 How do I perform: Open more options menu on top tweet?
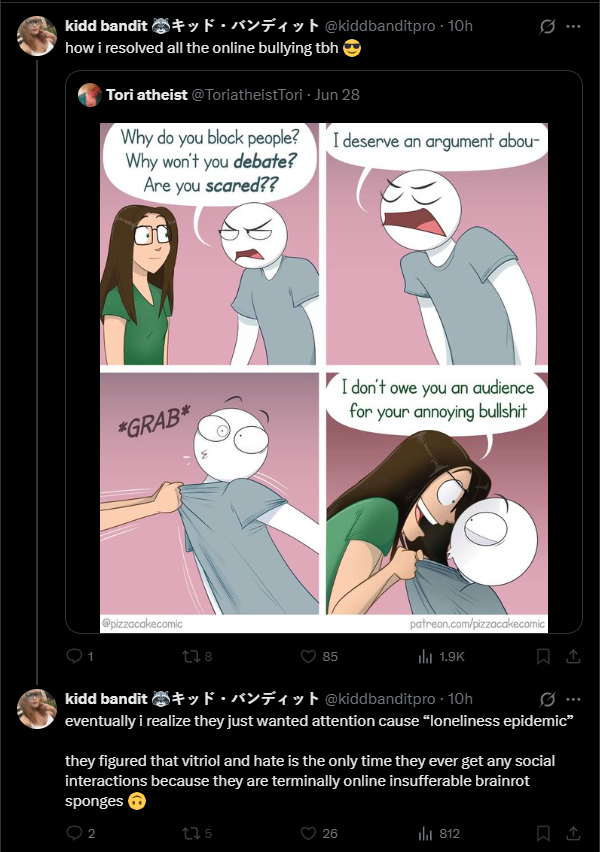573,26
